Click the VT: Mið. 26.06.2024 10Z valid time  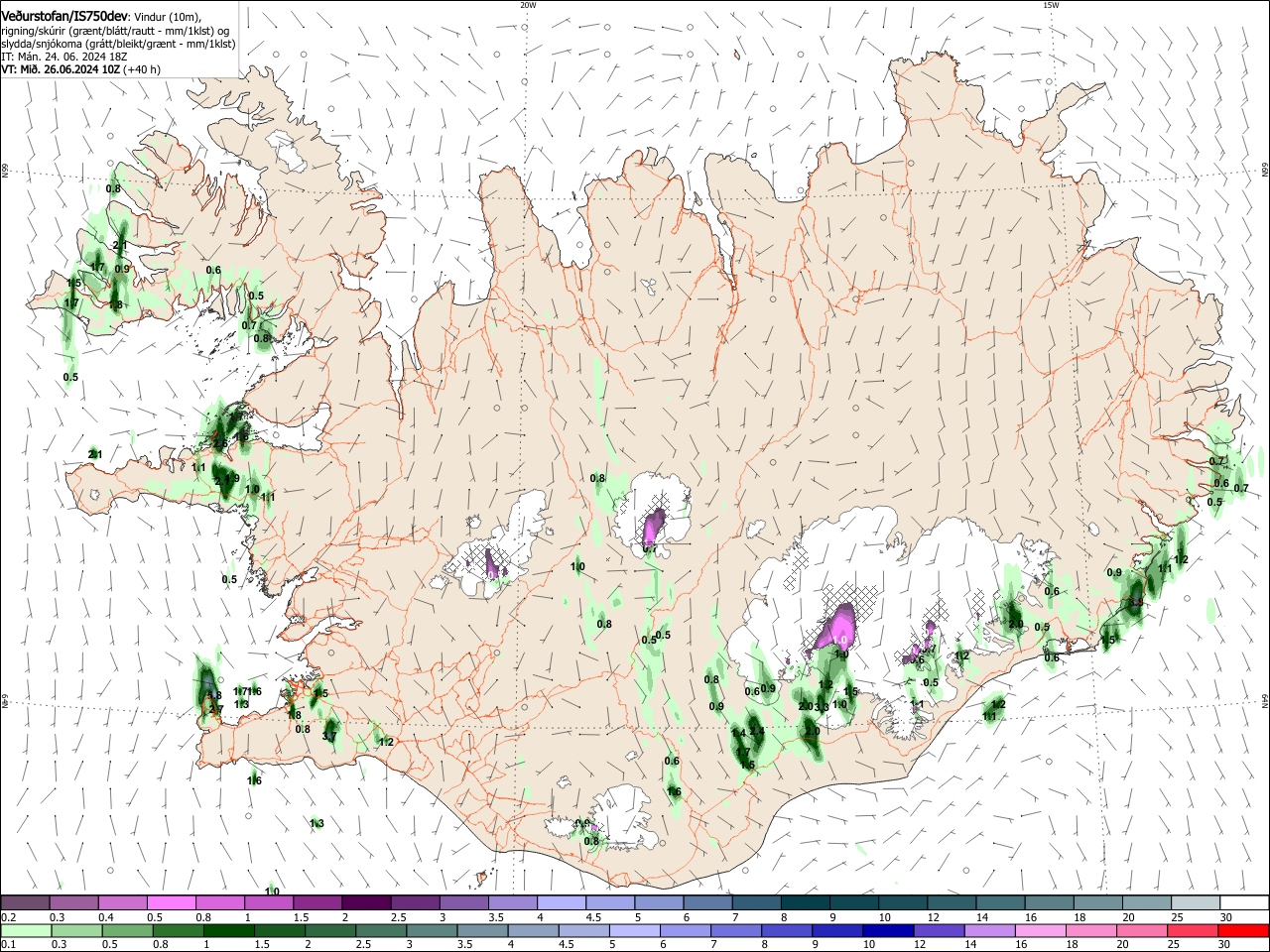click(x=61, y=70)
